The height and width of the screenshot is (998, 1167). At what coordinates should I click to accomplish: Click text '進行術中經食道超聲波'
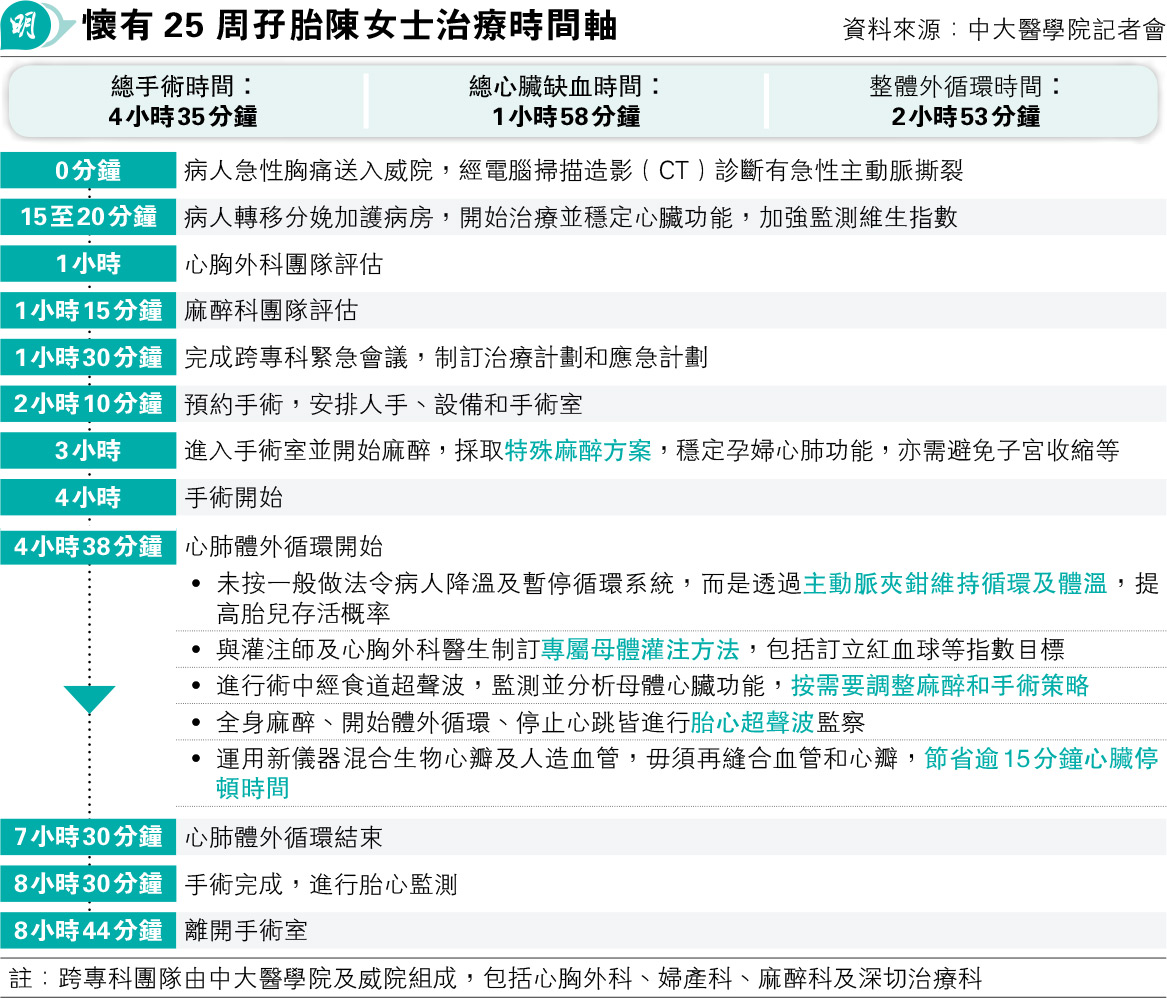tap(340, 685)
